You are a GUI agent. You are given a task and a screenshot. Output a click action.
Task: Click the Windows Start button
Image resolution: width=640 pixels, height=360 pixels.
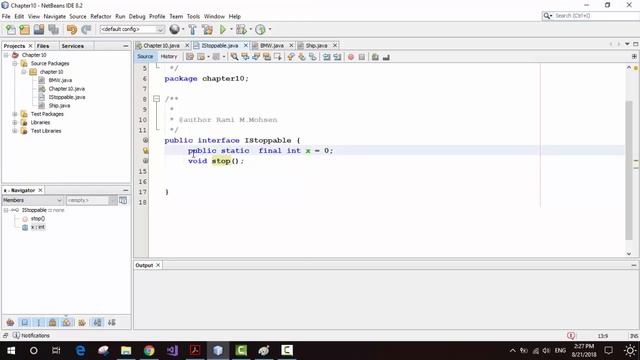point(11,350)
